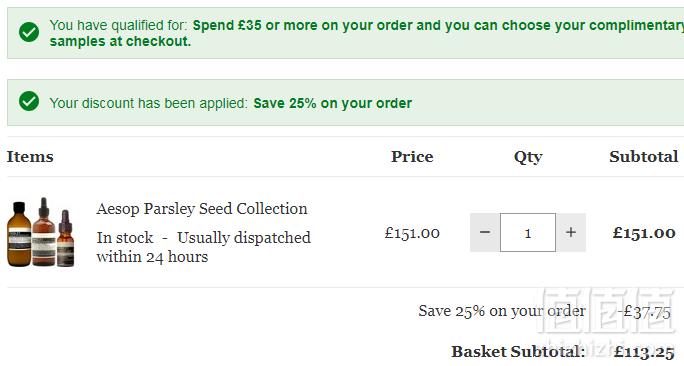The image size is (684, 366).
Task: Click the 'Save 25% on your order' banner text
Action: (332, 103)
